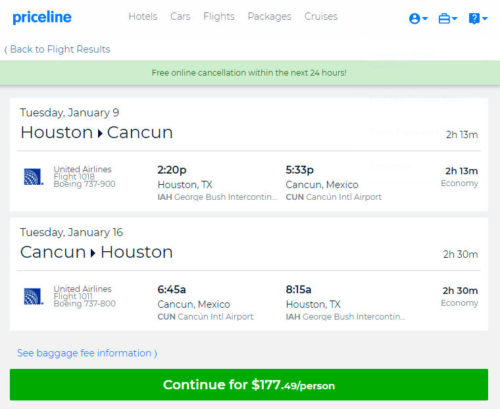Open the Flights menu item

coord(219,16)
